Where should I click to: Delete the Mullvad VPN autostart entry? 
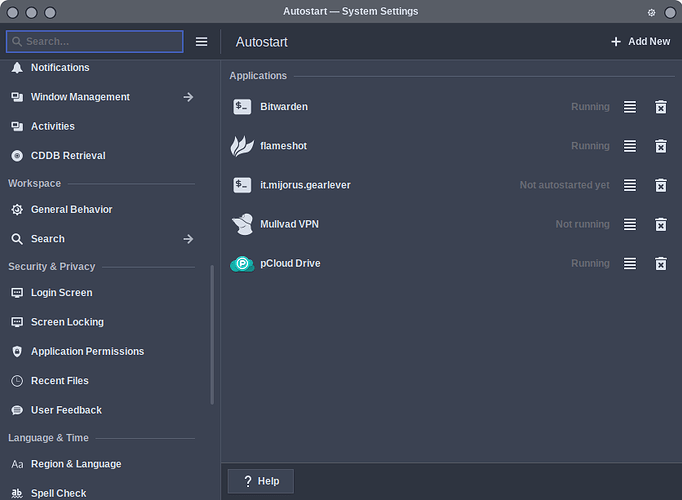point(661,224)
